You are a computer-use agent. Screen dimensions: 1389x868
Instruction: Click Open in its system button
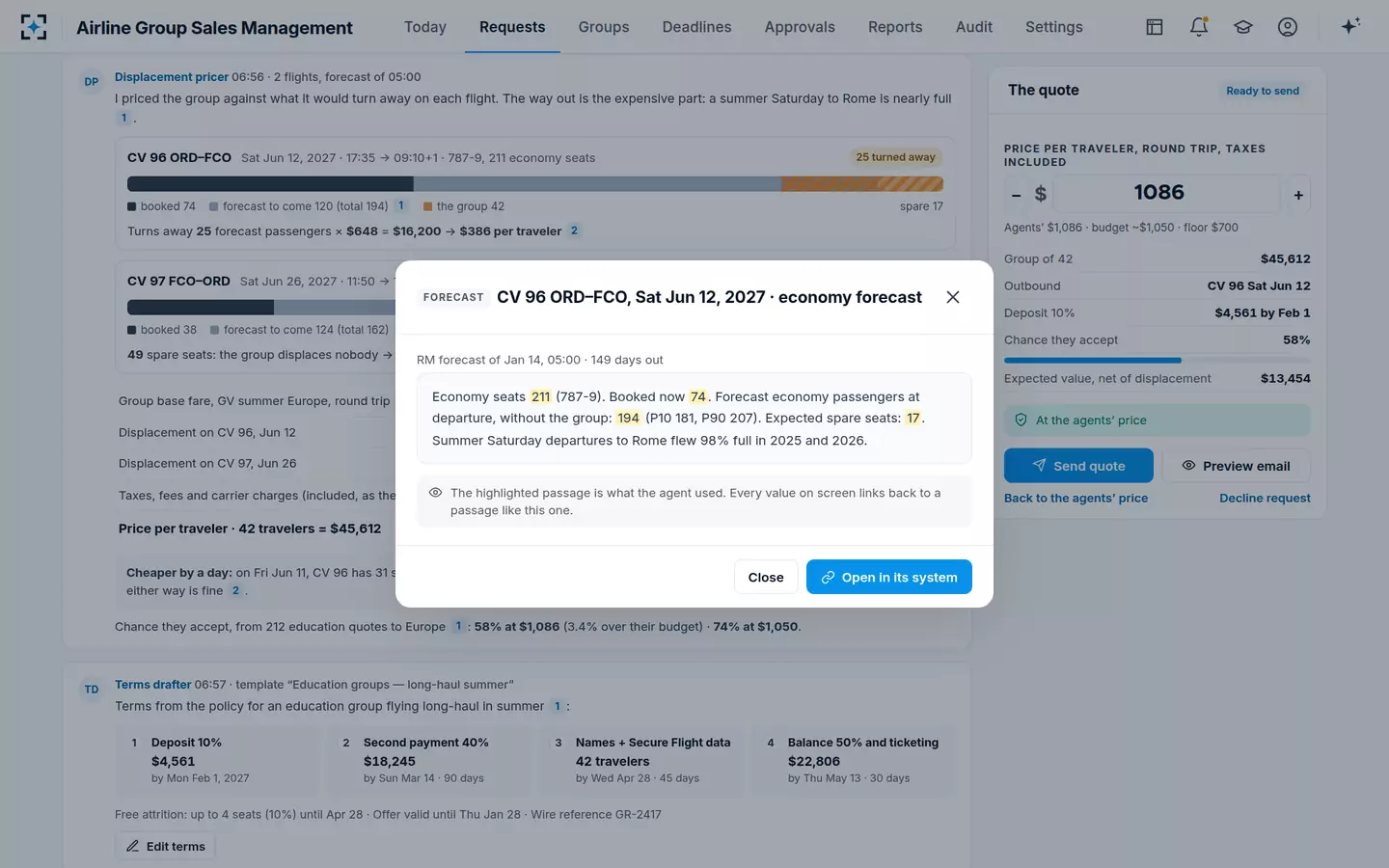click(x=889, y=577)
